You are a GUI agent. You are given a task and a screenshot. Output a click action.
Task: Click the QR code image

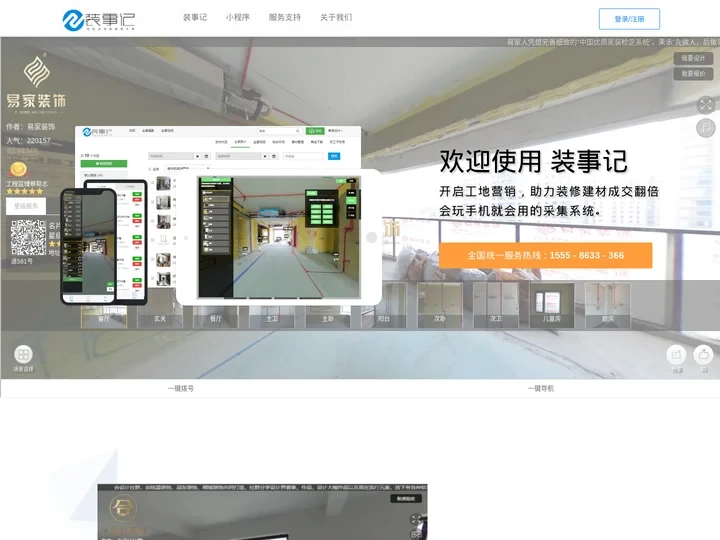coord(28,238)
